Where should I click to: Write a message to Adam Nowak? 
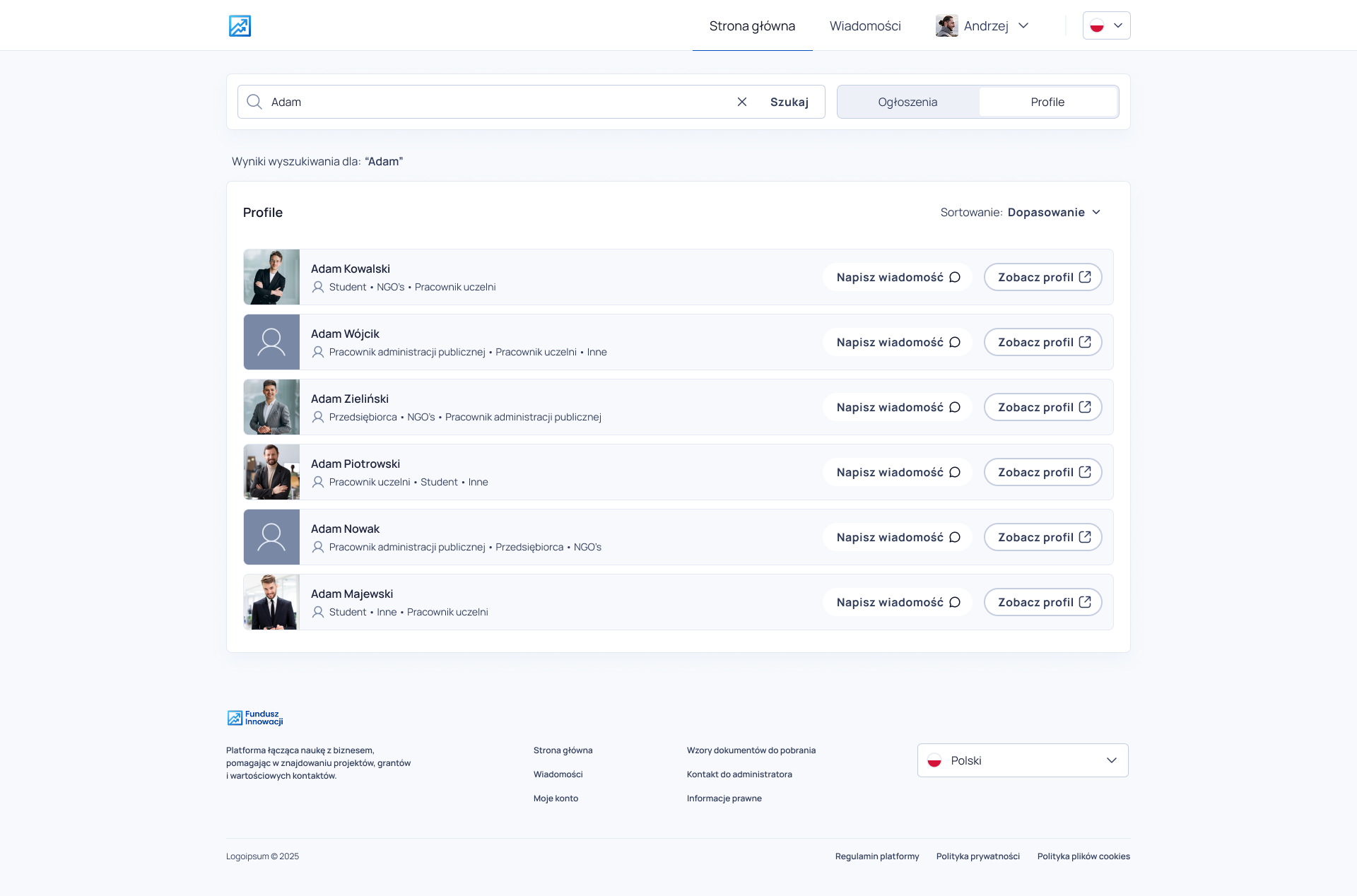pos(898,537)
